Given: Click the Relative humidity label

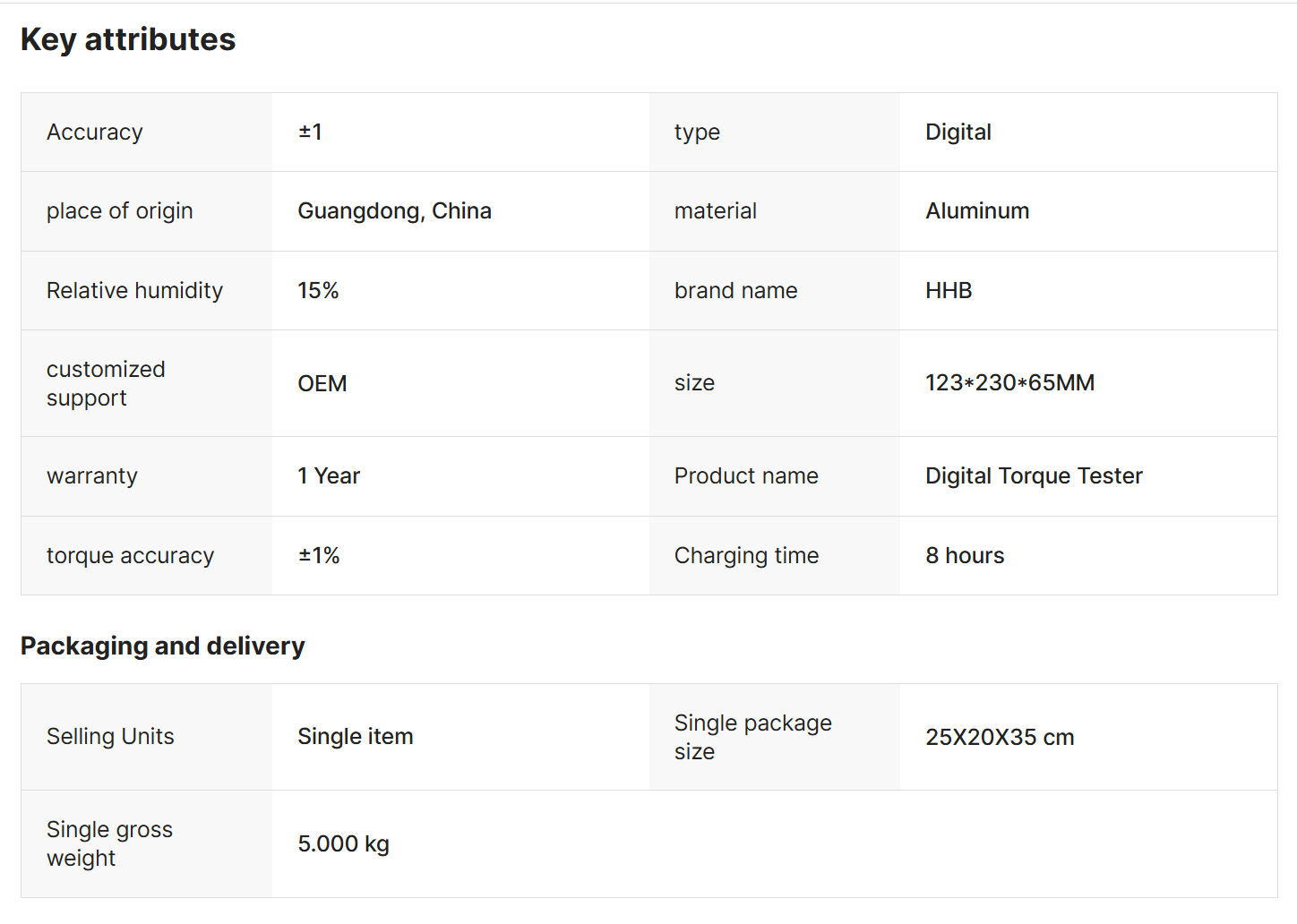Looking at the screenshot, I should click(134, 291).
